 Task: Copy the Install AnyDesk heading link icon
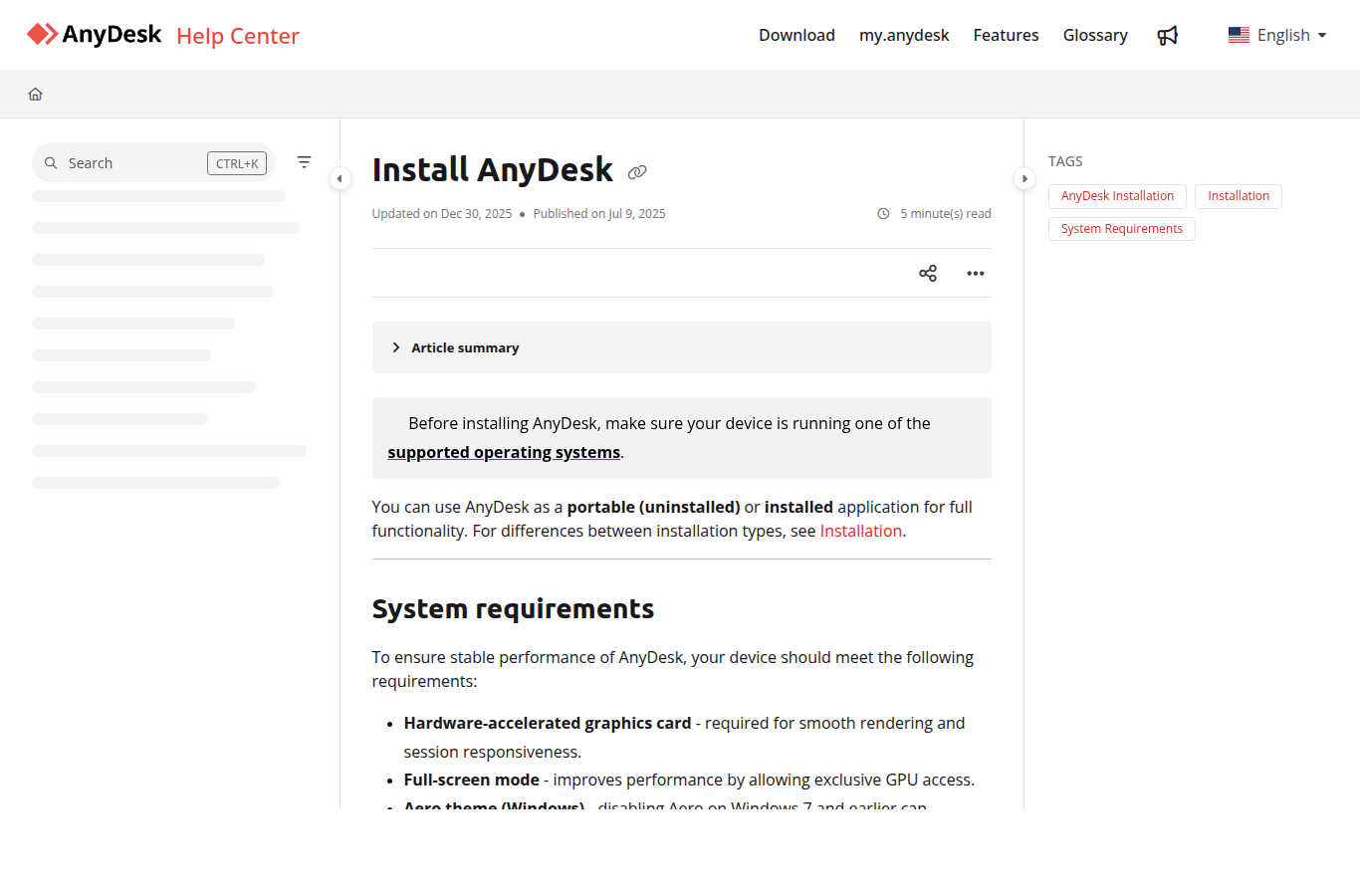click(637, 172)
